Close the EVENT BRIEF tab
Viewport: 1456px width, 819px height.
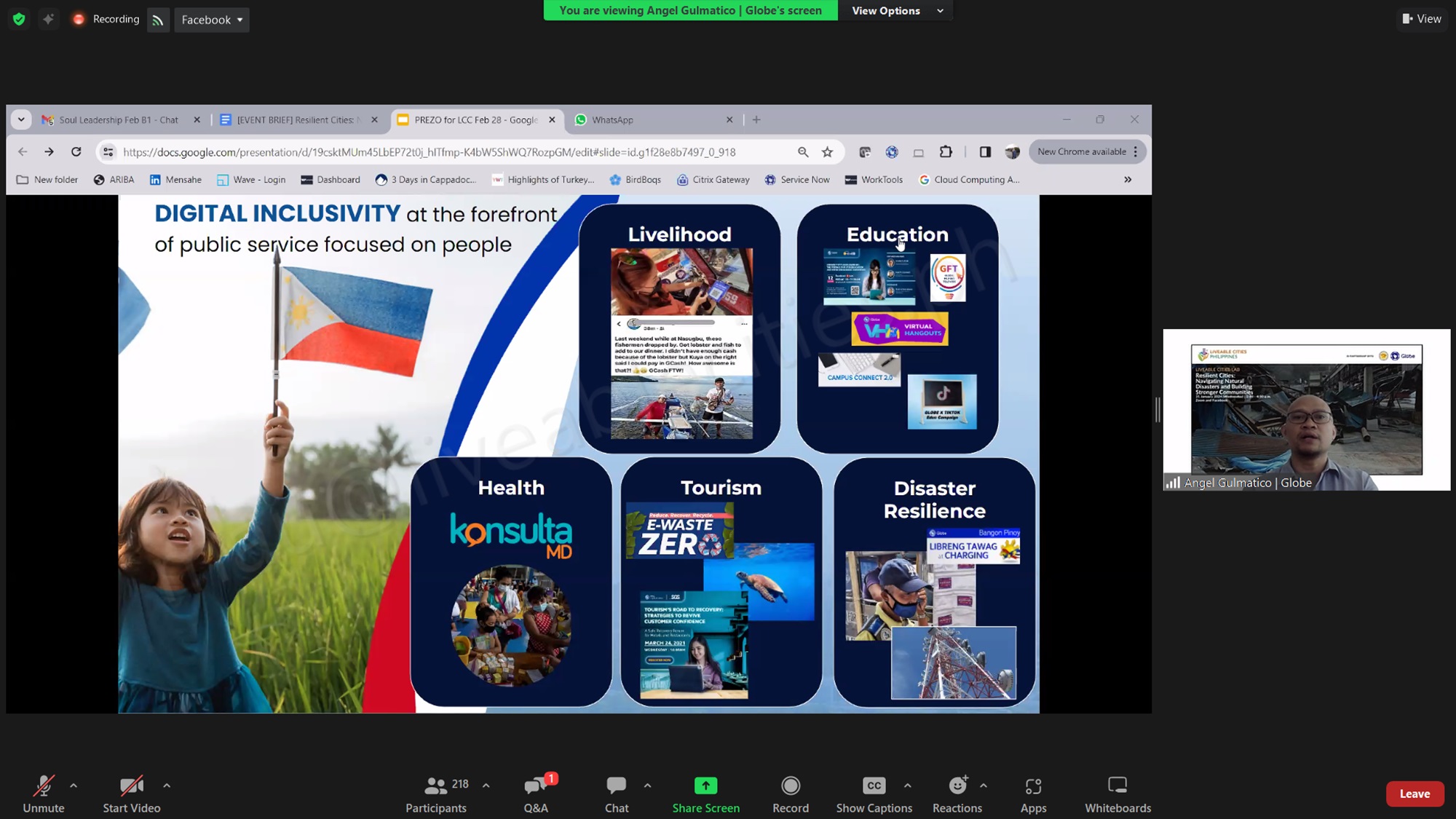[374, 120]
